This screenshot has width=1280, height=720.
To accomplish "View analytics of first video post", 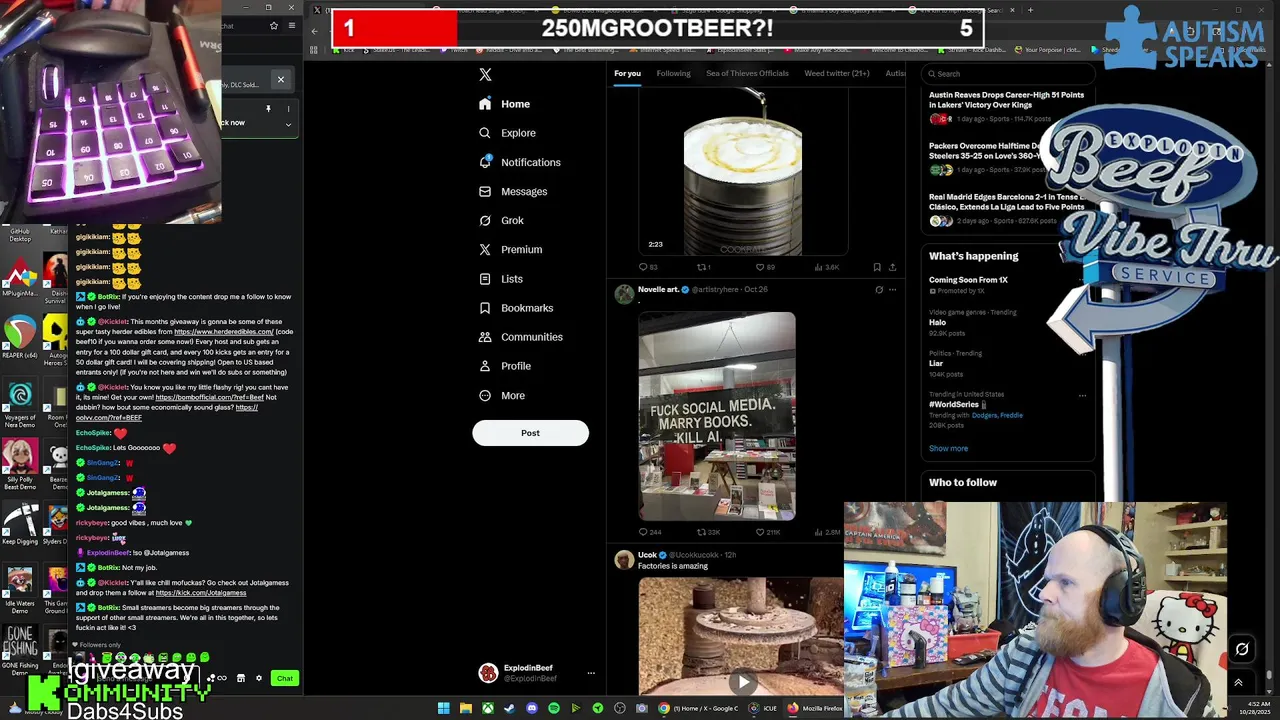I will point(826,267).
